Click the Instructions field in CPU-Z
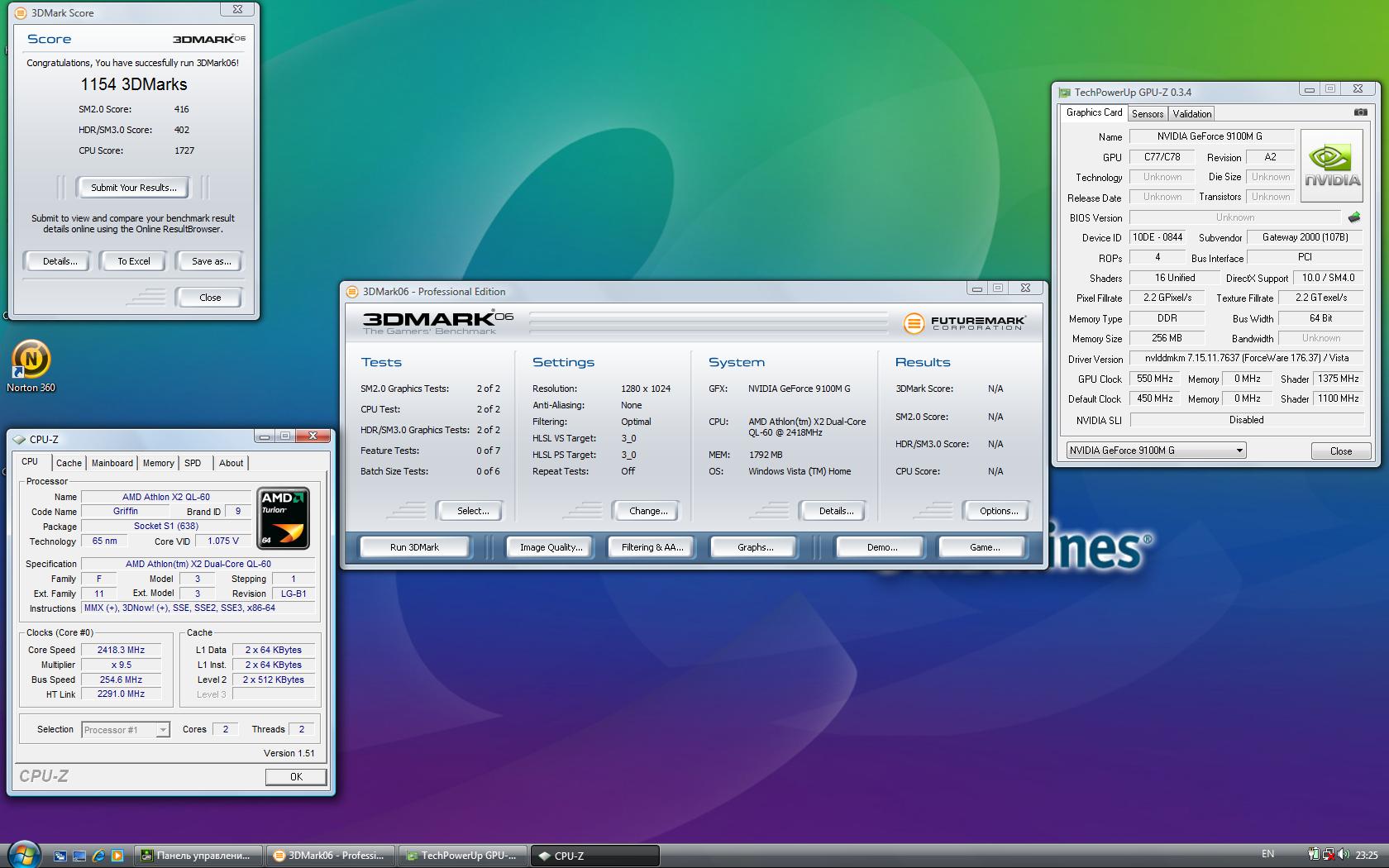The image size is (1389, 868). [x=198, y=608]
